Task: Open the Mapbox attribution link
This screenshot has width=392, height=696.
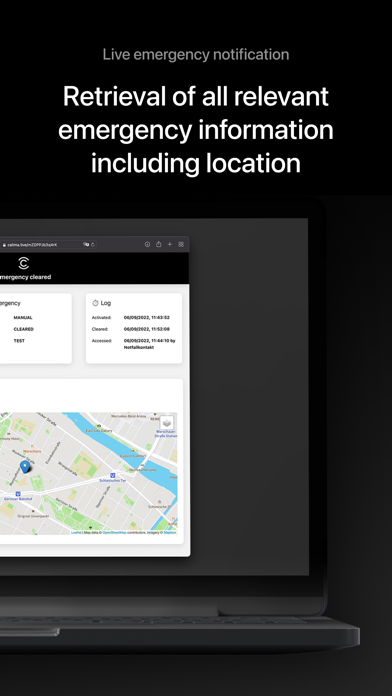Action: pyautogui.click(x=170, y=532)
